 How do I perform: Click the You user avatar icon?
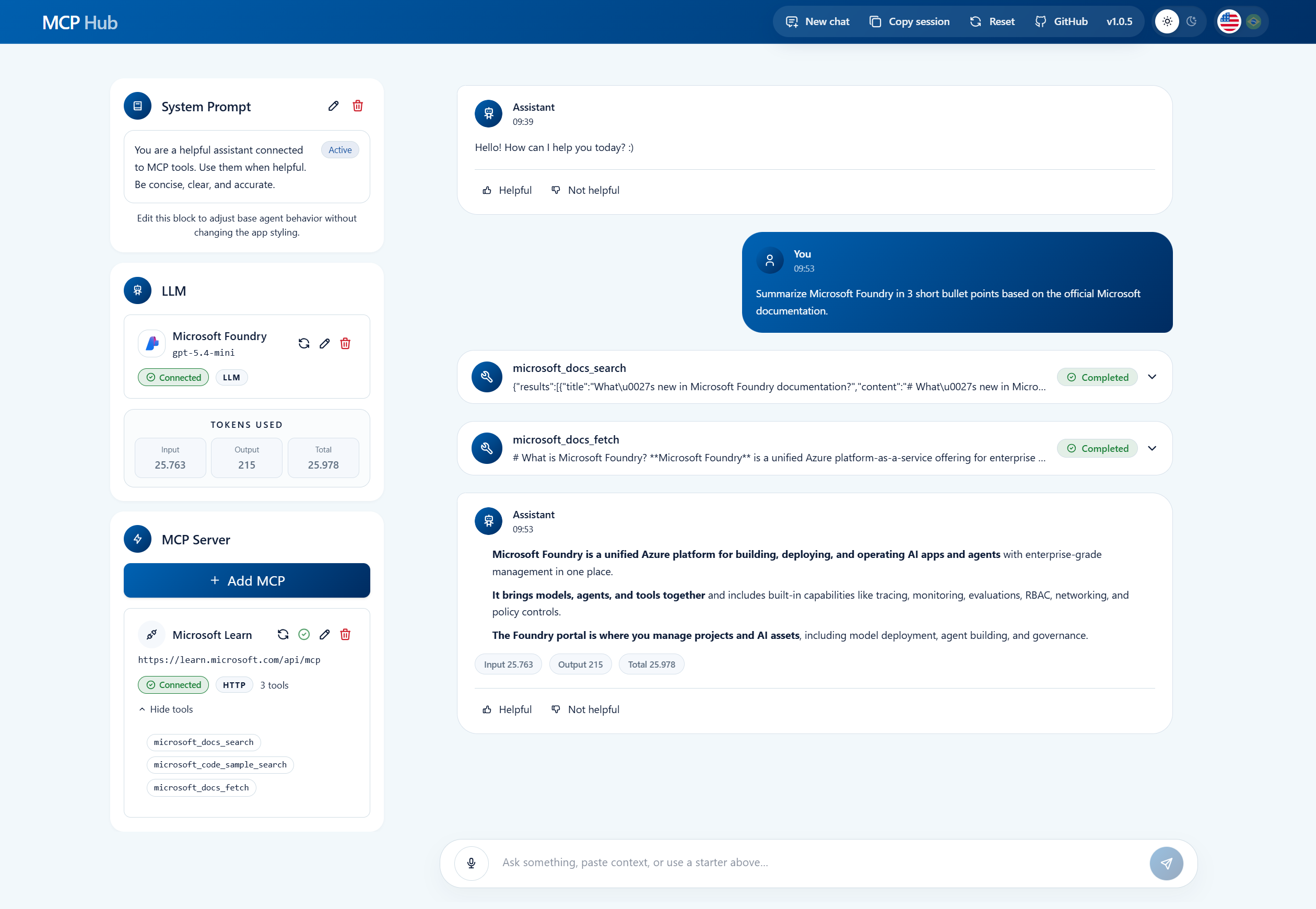pyautogui.click(x=770, y=261)
